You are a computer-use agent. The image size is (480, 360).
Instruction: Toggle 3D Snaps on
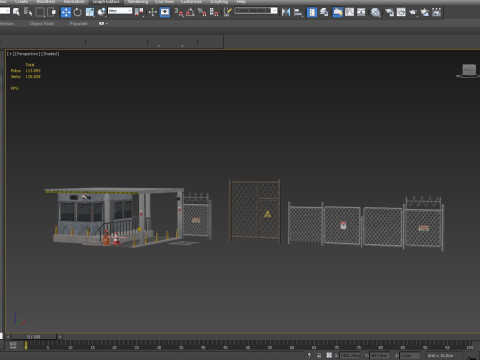[179, 12]
